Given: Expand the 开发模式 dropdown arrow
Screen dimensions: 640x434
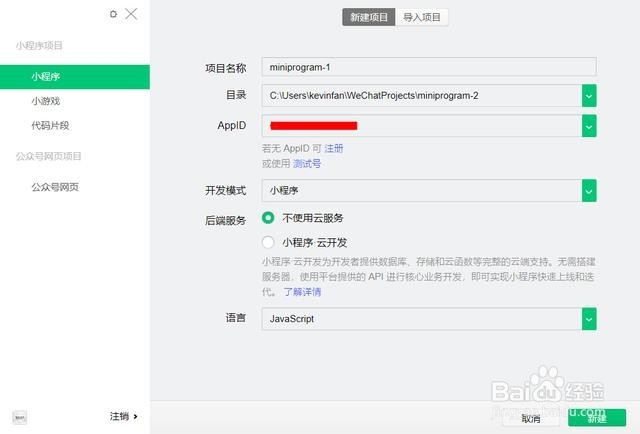Looking at the screenshot, I should (589, 191).
